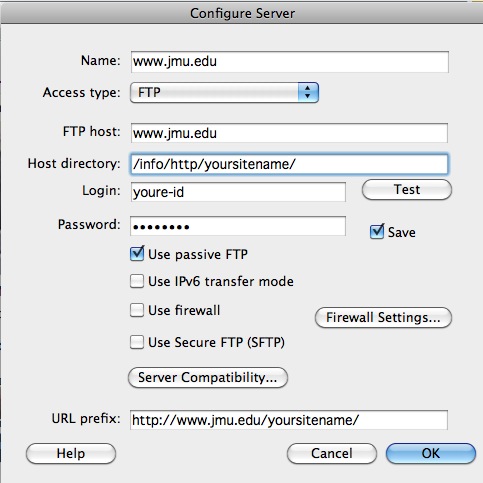
Task: Open the Access type dropdown arrows
Action: (x=308, y=92)
